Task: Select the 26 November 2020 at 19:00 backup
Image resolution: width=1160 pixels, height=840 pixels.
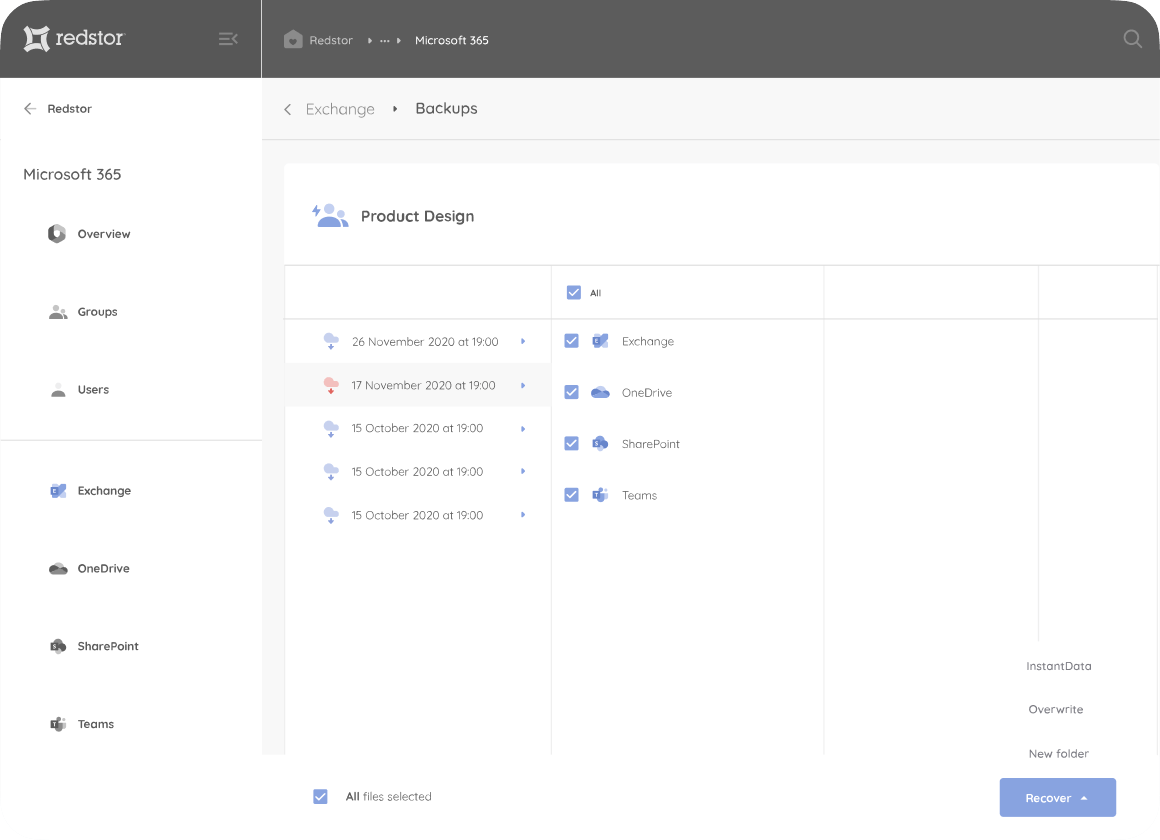Action: 425,341
